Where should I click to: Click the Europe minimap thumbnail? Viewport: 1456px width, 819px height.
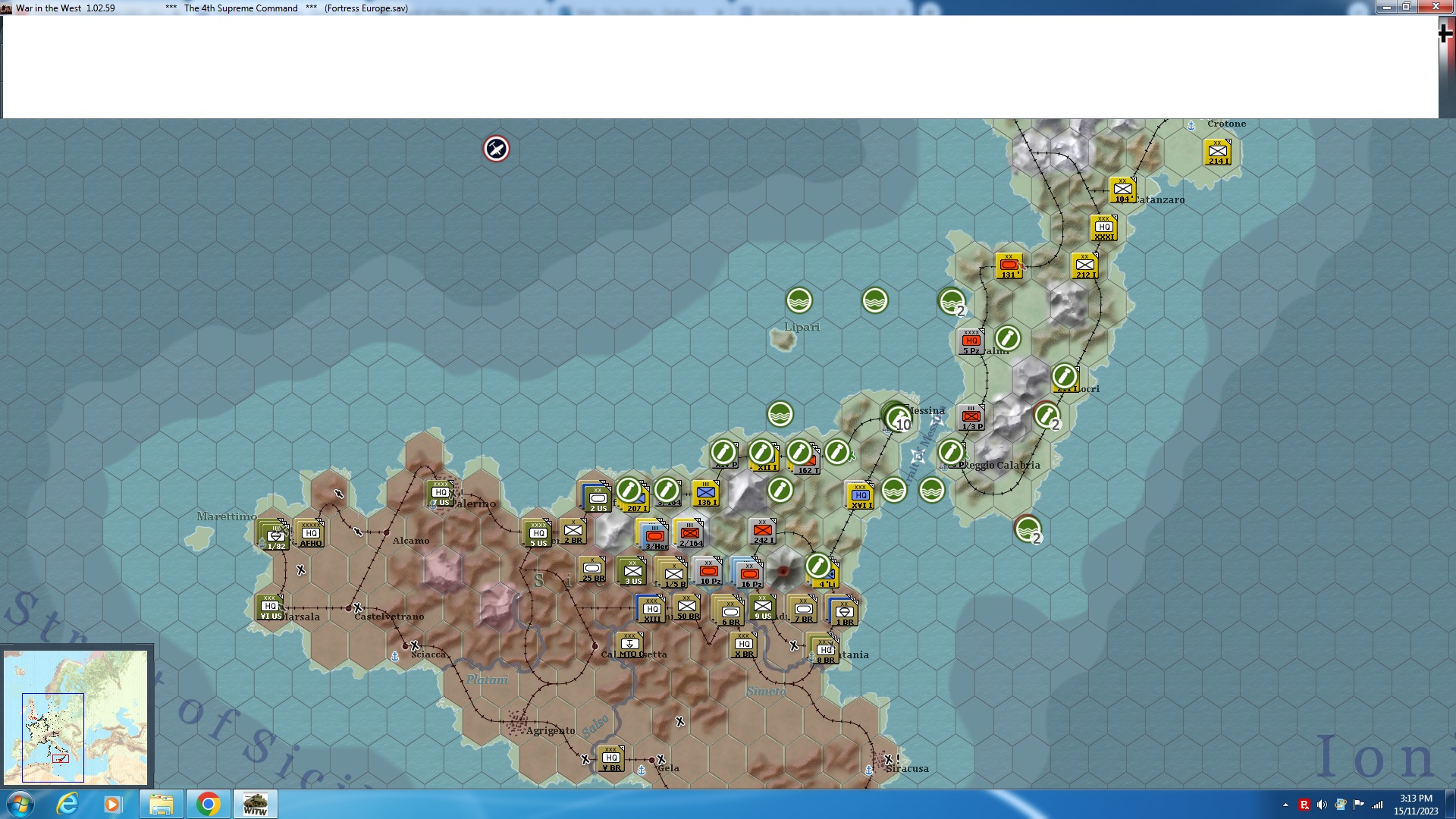[x=76, y=717]
